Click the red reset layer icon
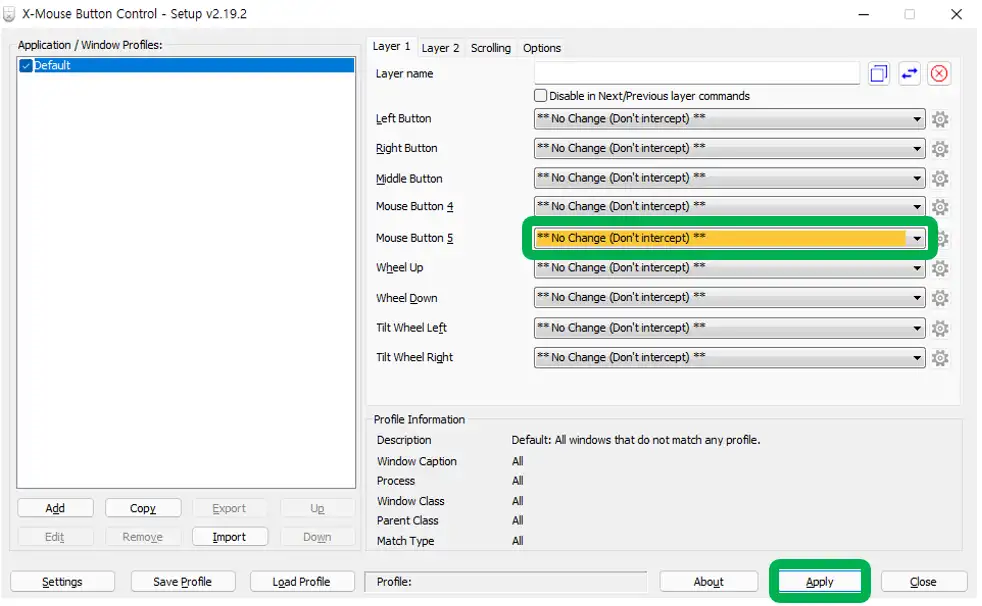The height and width of the screenshot is (606, 982). 939,74
